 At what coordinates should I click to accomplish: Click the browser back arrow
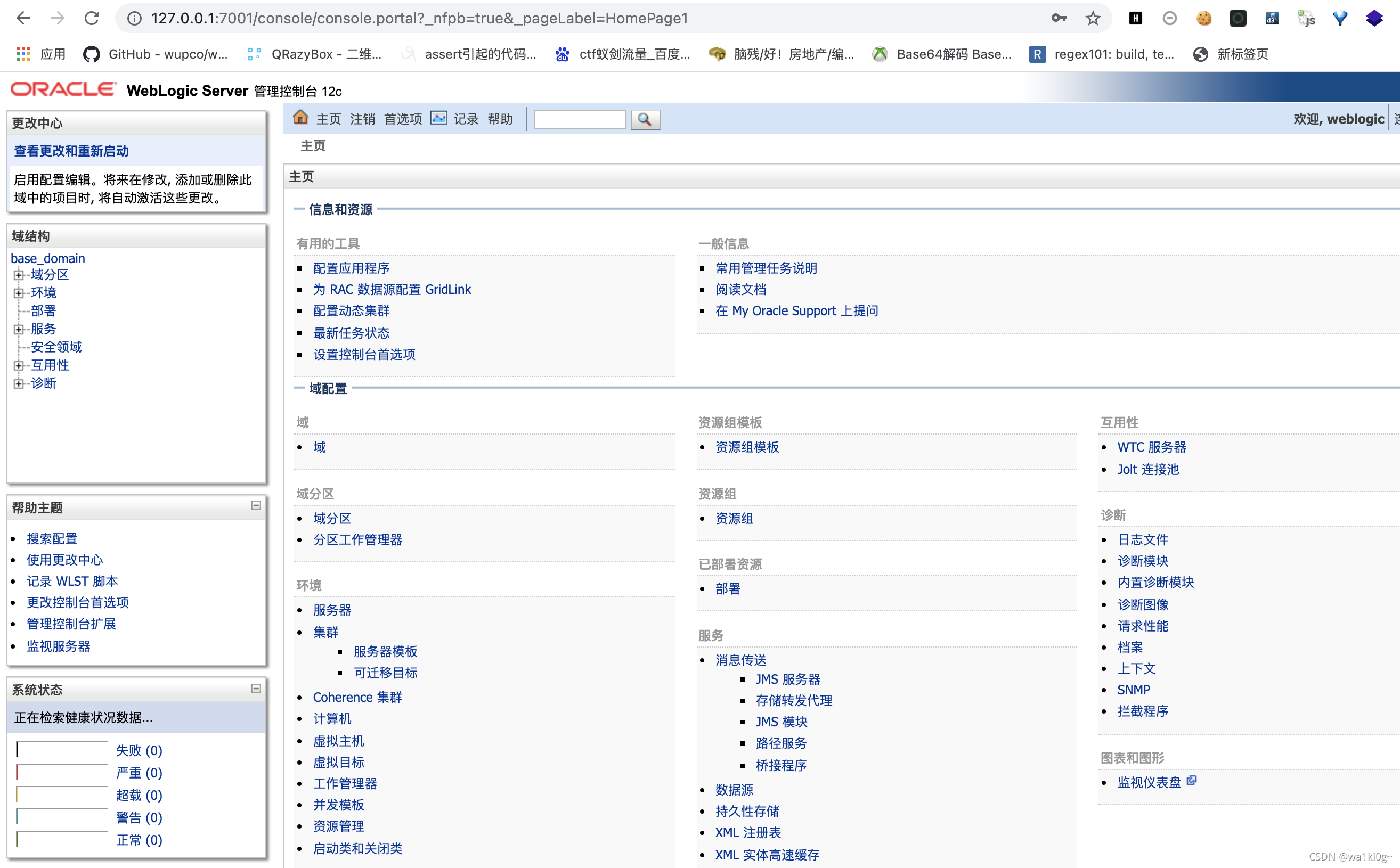(23, 18)
